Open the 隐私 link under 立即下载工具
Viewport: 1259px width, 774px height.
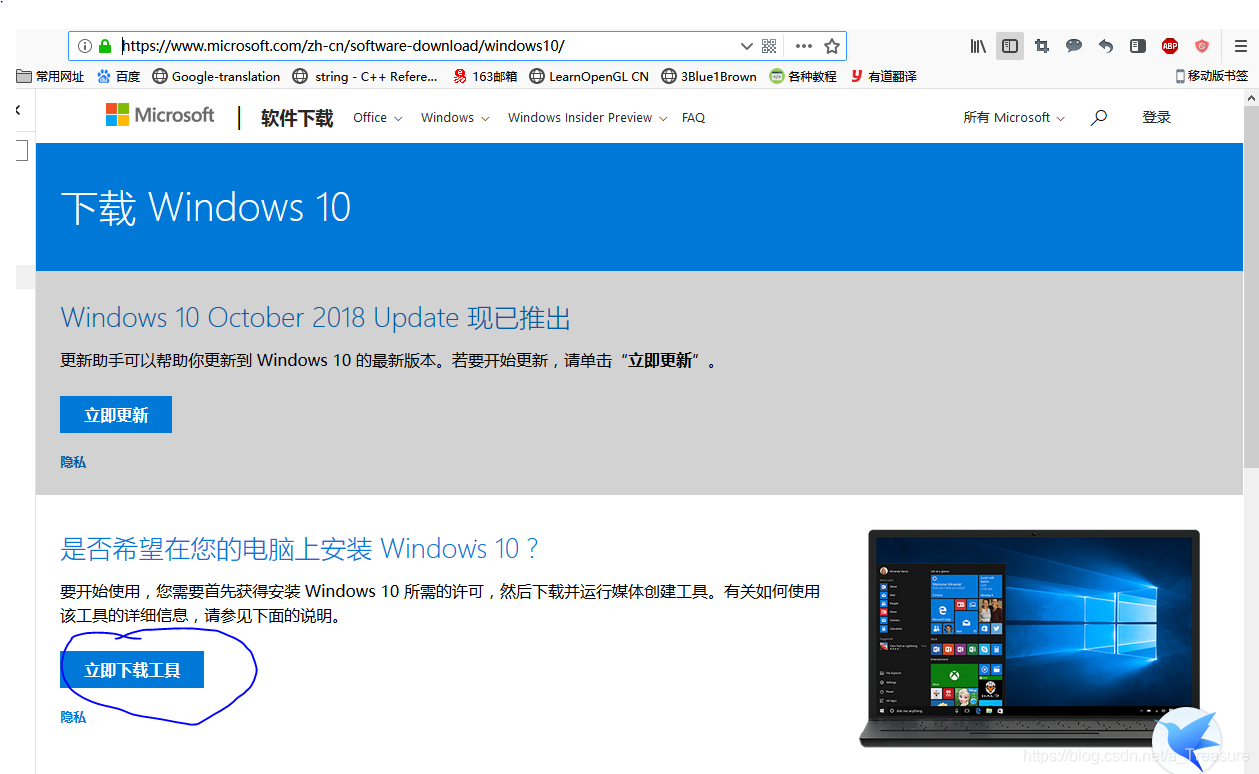click(73, 717)
